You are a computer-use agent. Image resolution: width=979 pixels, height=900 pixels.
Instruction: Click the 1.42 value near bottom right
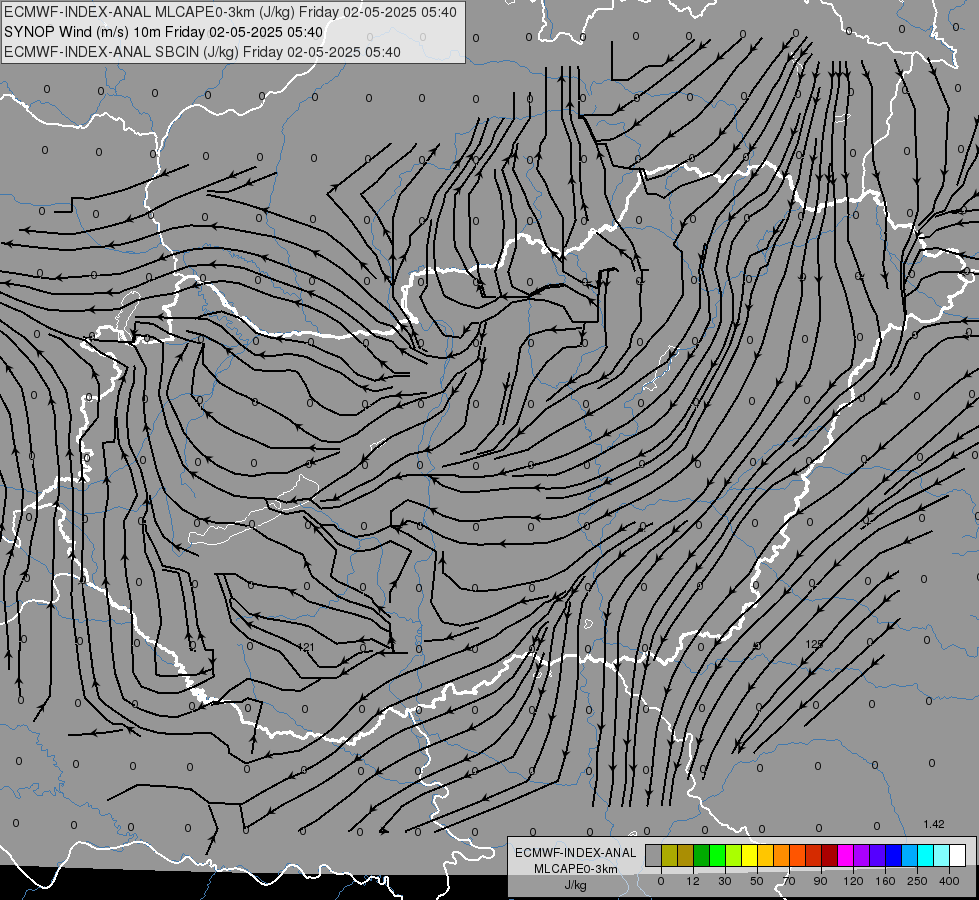point(934,824)
